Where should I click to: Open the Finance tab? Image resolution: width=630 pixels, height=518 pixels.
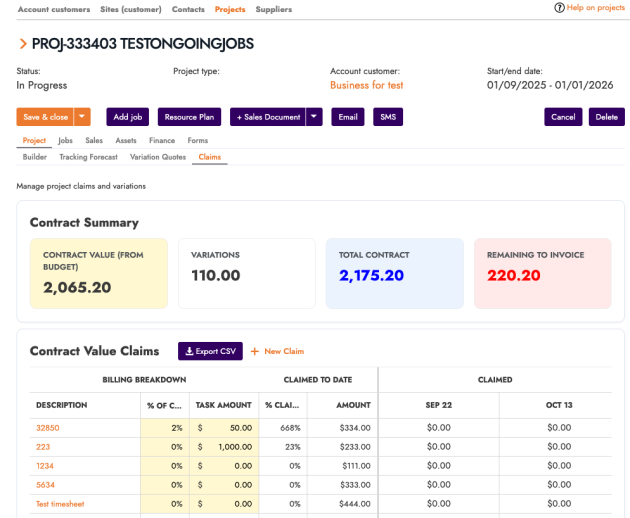[x=161, y=141]
